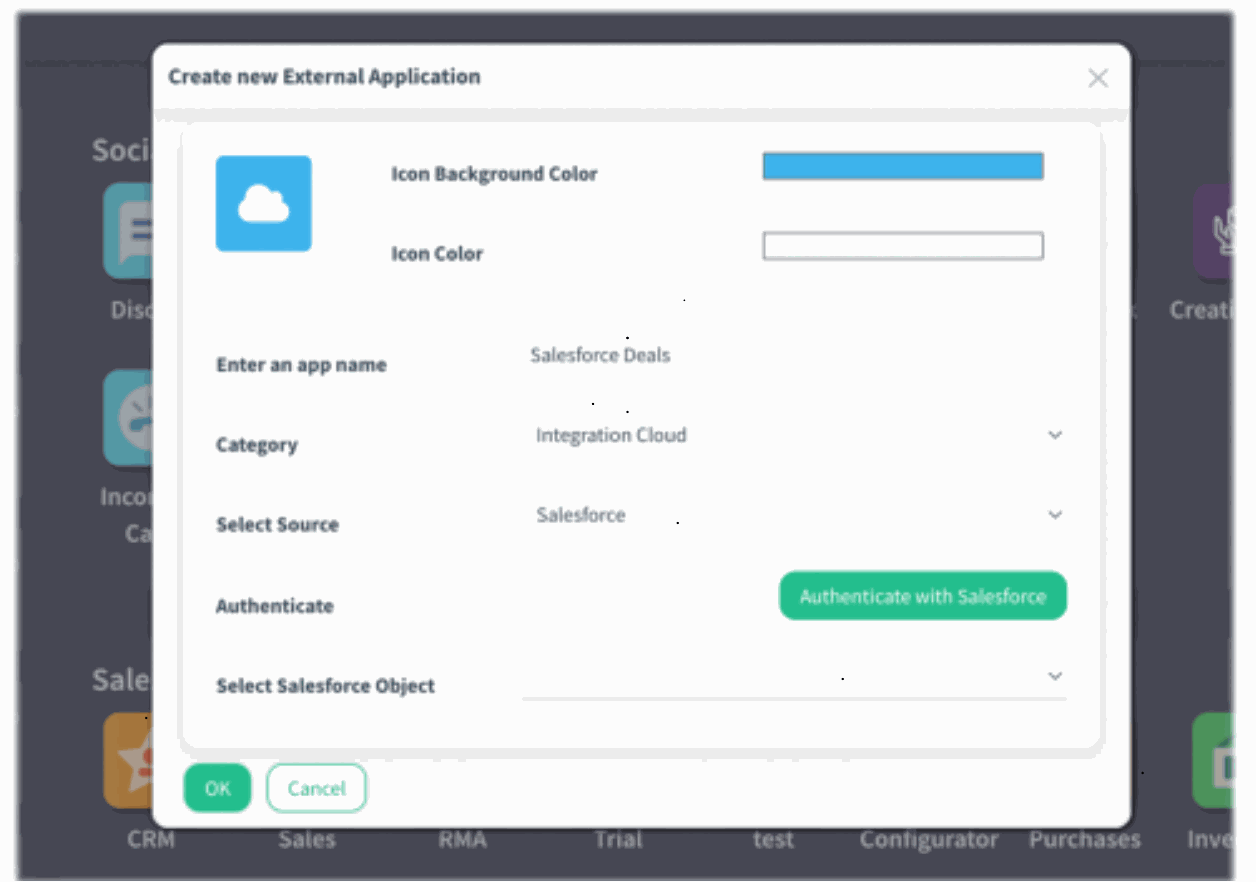The height and width of the screenshot is (882, 1256).
Task: Click the Incoming Calls gauge icon
Action: click(x=127, y=418)
